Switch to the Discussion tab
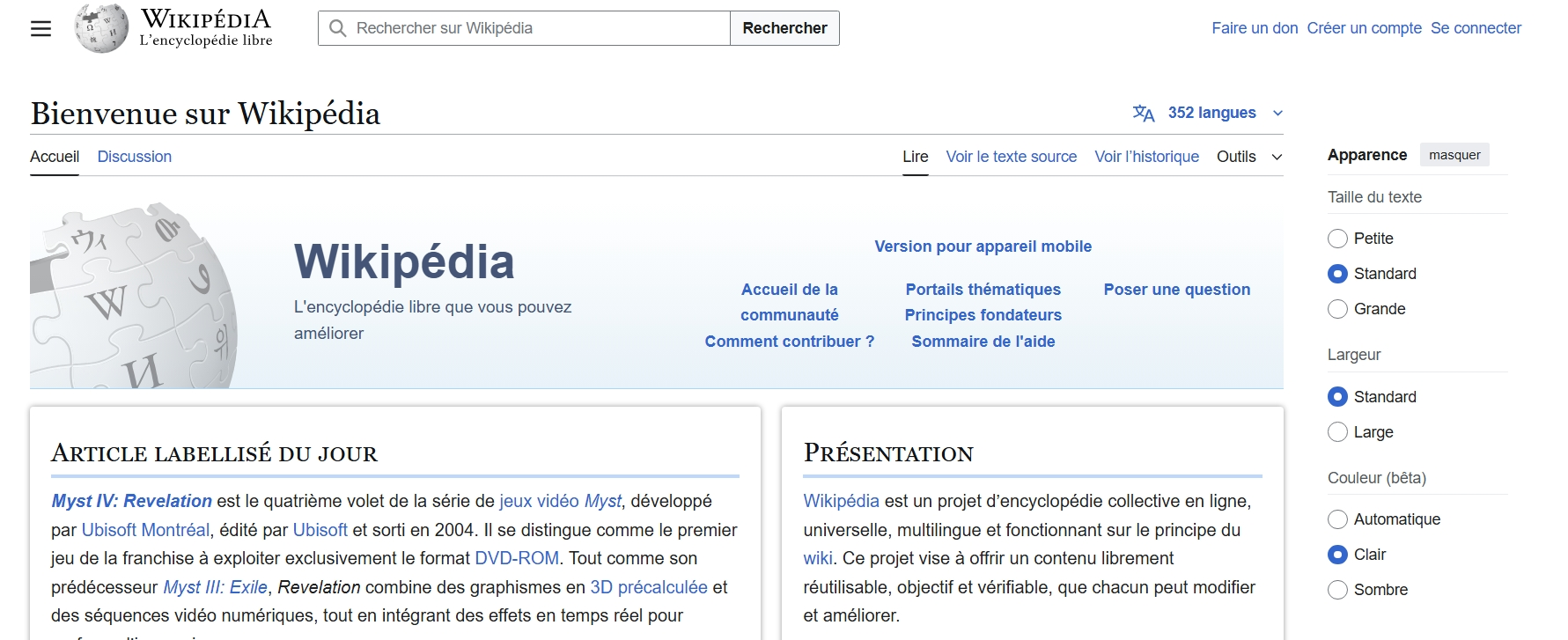1568x640 pixels. point(135,157)
